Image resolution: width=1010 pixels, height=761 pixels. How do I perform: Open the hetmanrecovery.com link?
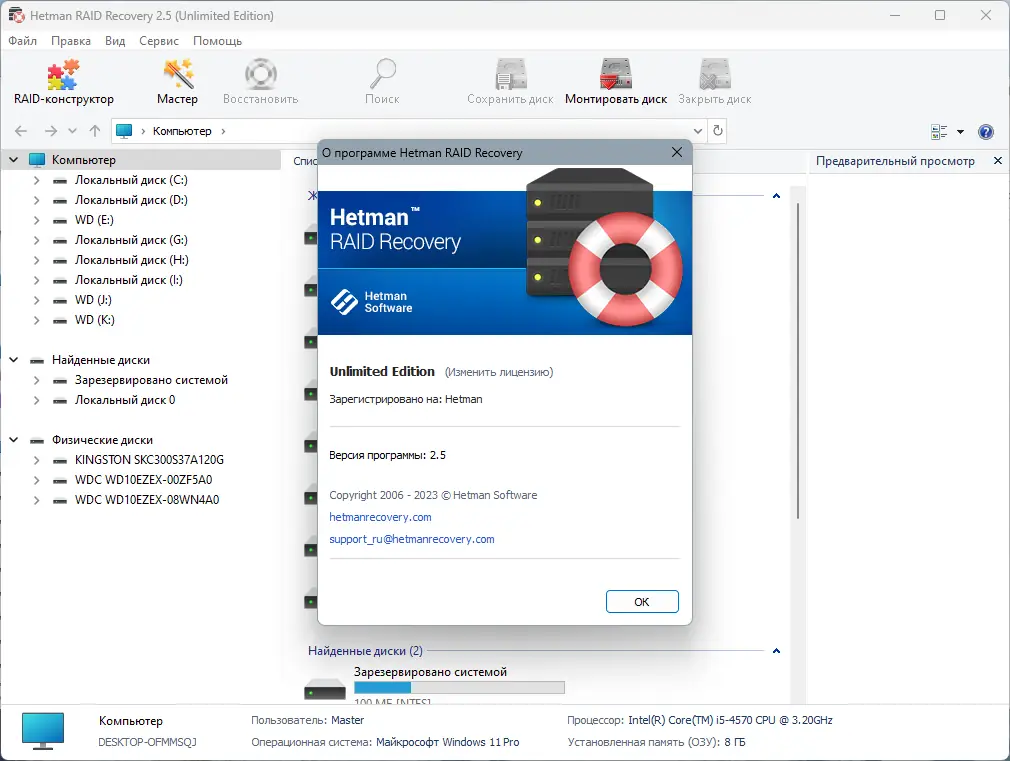point(380,517)
